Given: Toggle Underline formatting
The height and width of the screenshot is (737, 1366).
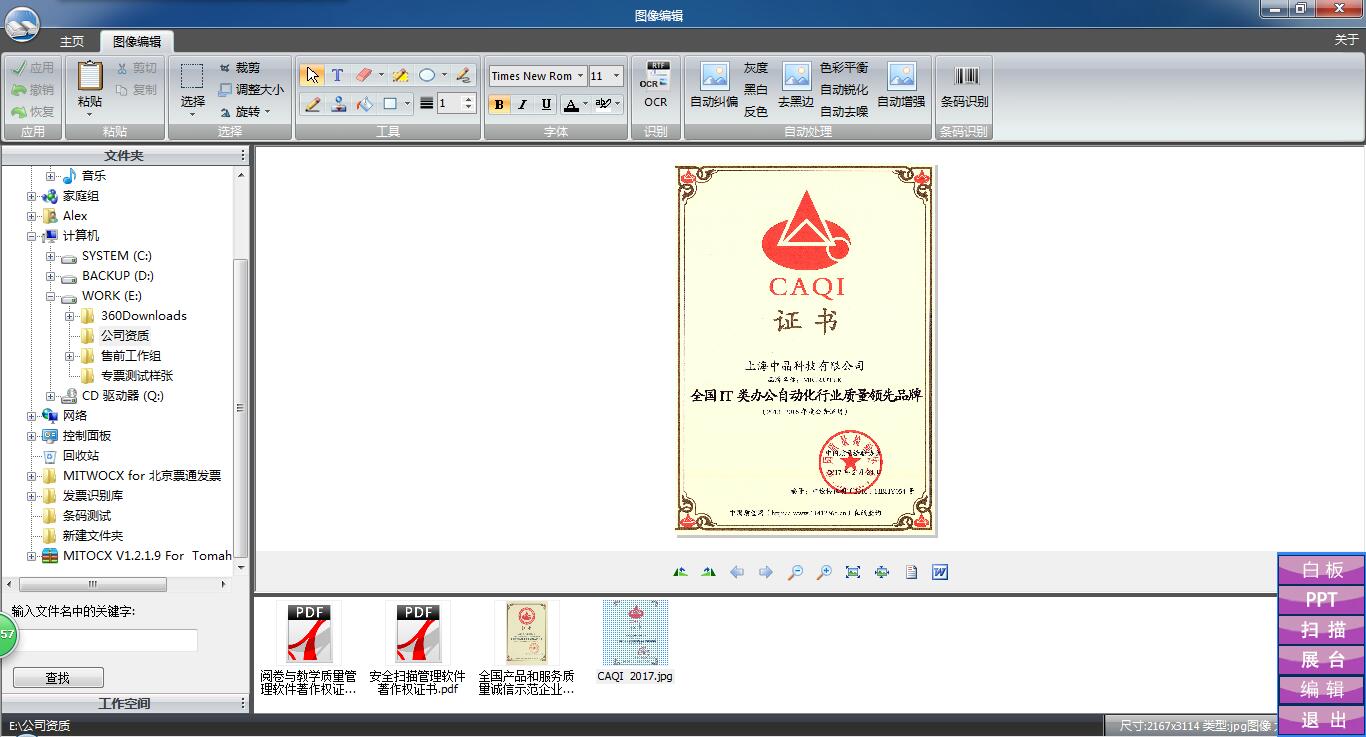Looking at the screenshot, I should pos(546,104).
